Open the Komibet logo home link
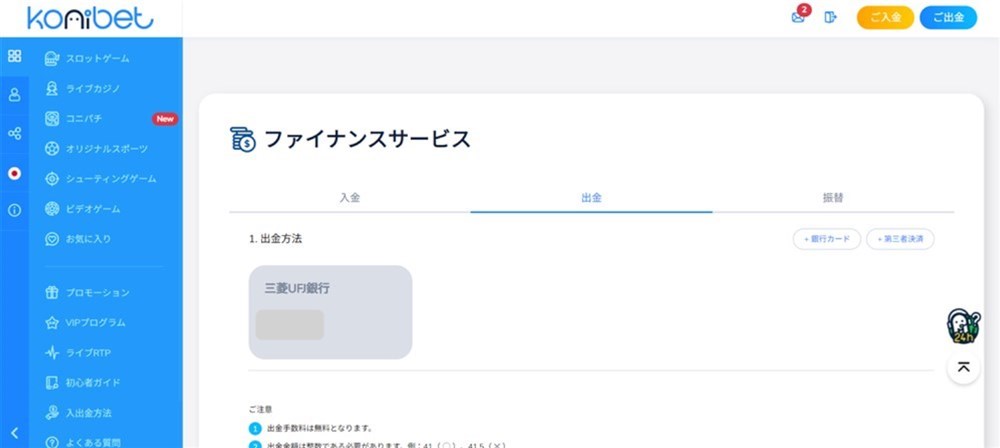This screenshot has height=448, width=1000. (x=90, y=18)
